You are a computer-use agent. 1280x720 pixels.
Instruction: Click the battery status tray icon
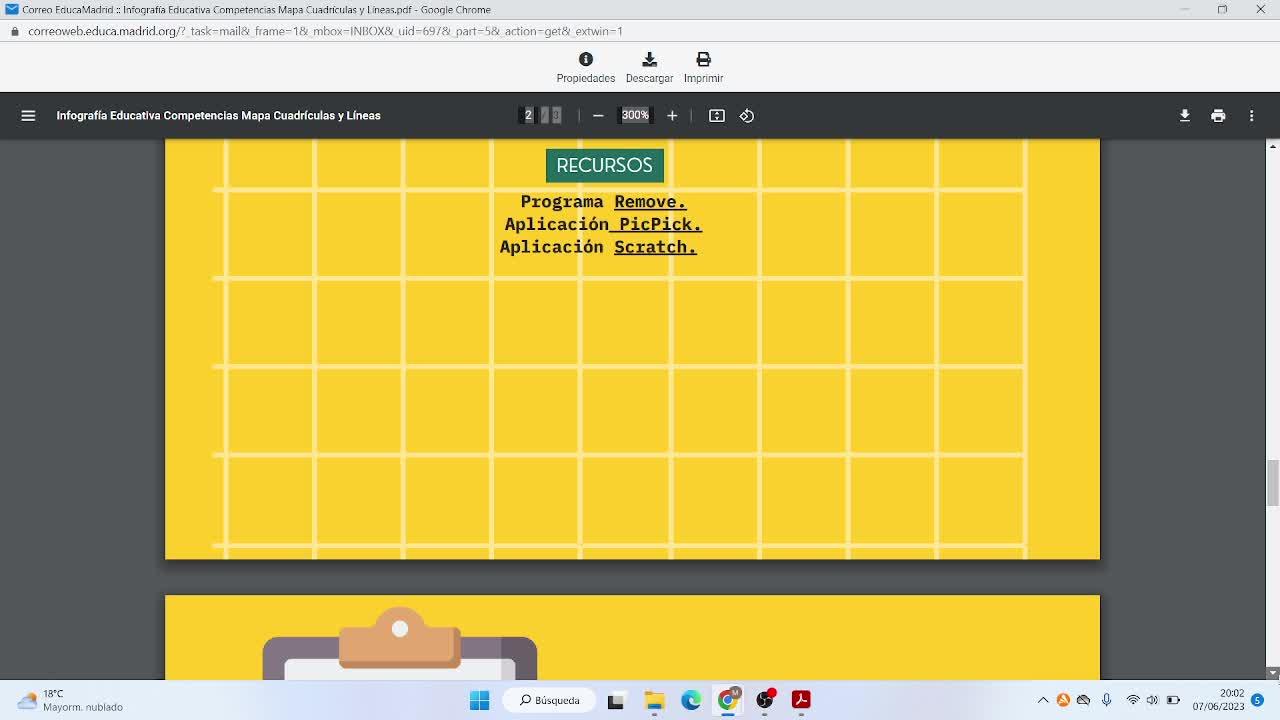pyautogui.click(x=1173, y=700)
